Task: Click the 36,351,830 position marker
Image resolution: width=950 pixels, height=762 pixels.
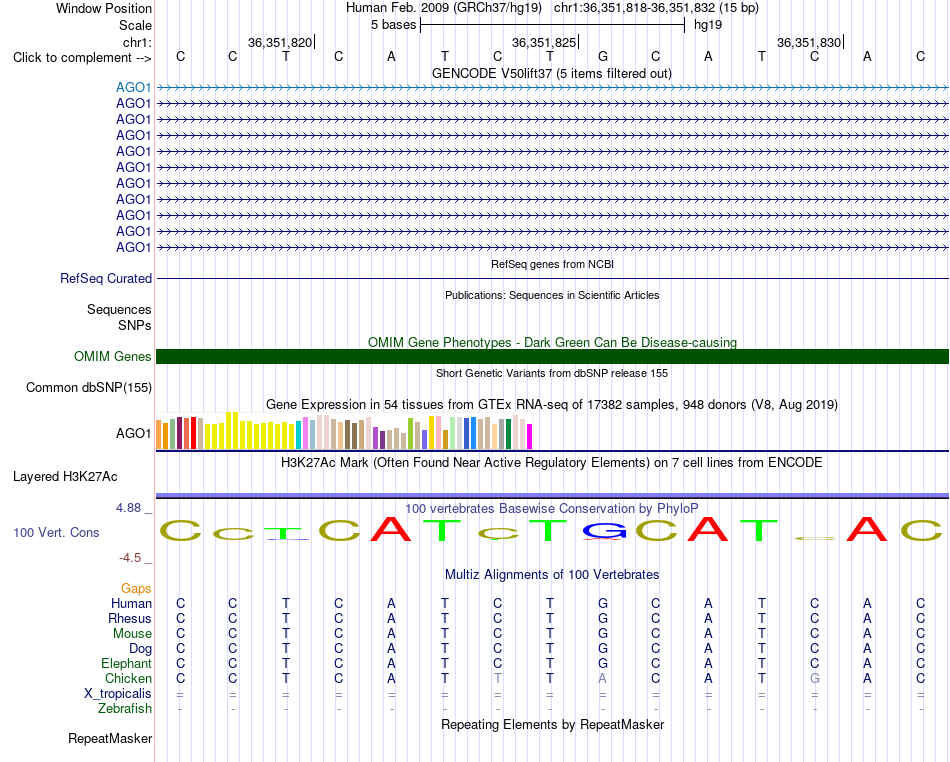Action: click(x=809, y=42)
